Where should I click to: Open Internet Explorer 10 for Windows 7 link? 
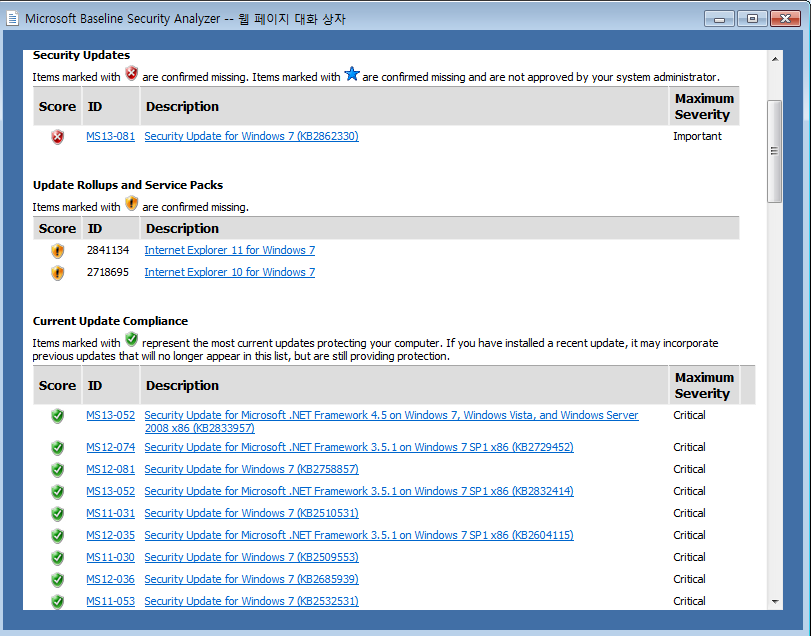pyautogui.click(x=229, y=273)
